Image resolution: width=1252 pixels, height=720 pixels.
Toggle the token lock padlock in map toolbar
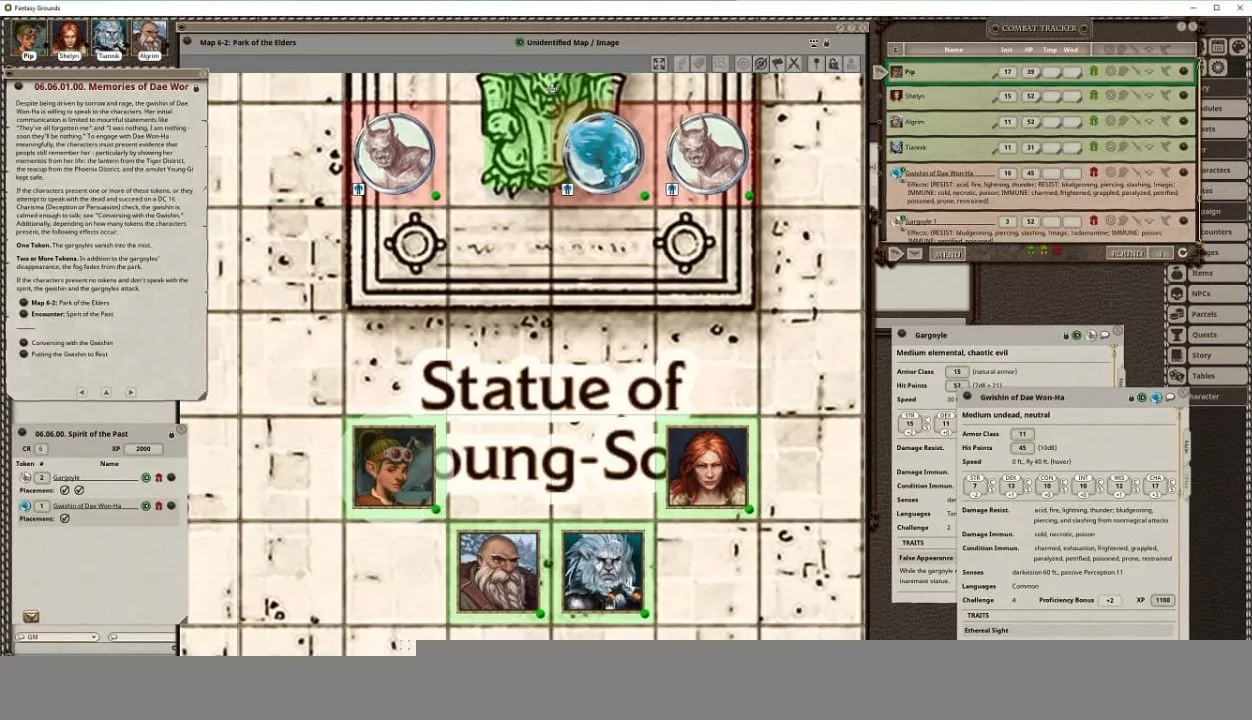click(833, 63)
